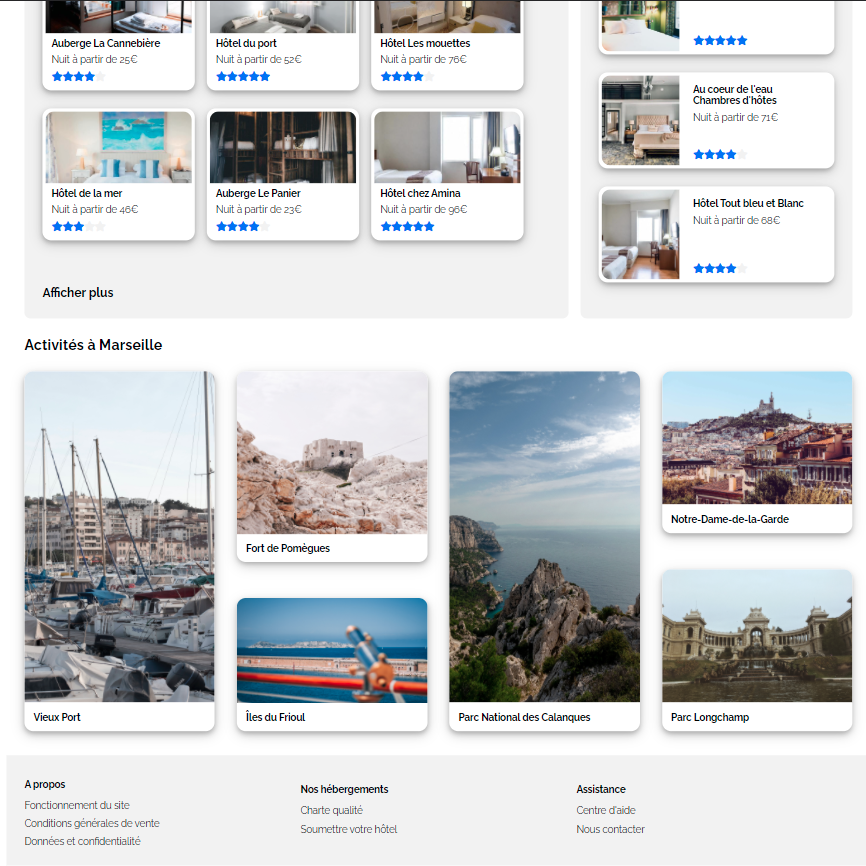Click Afficher plus to show more hotels

78,293
